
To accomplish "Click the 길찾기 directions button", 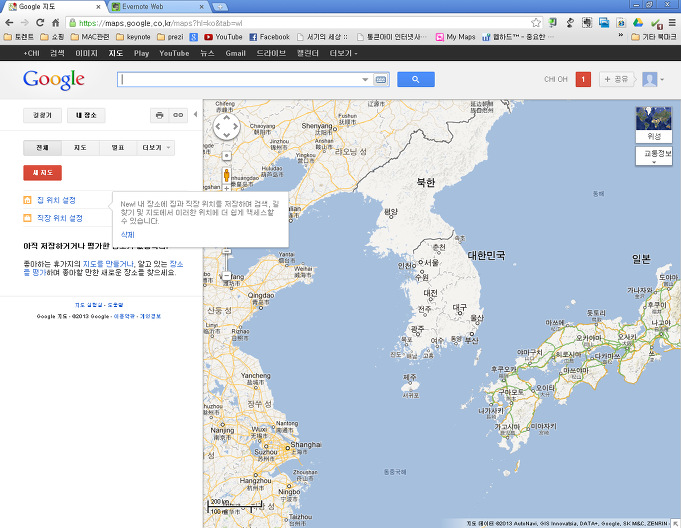I will point(42,116).
